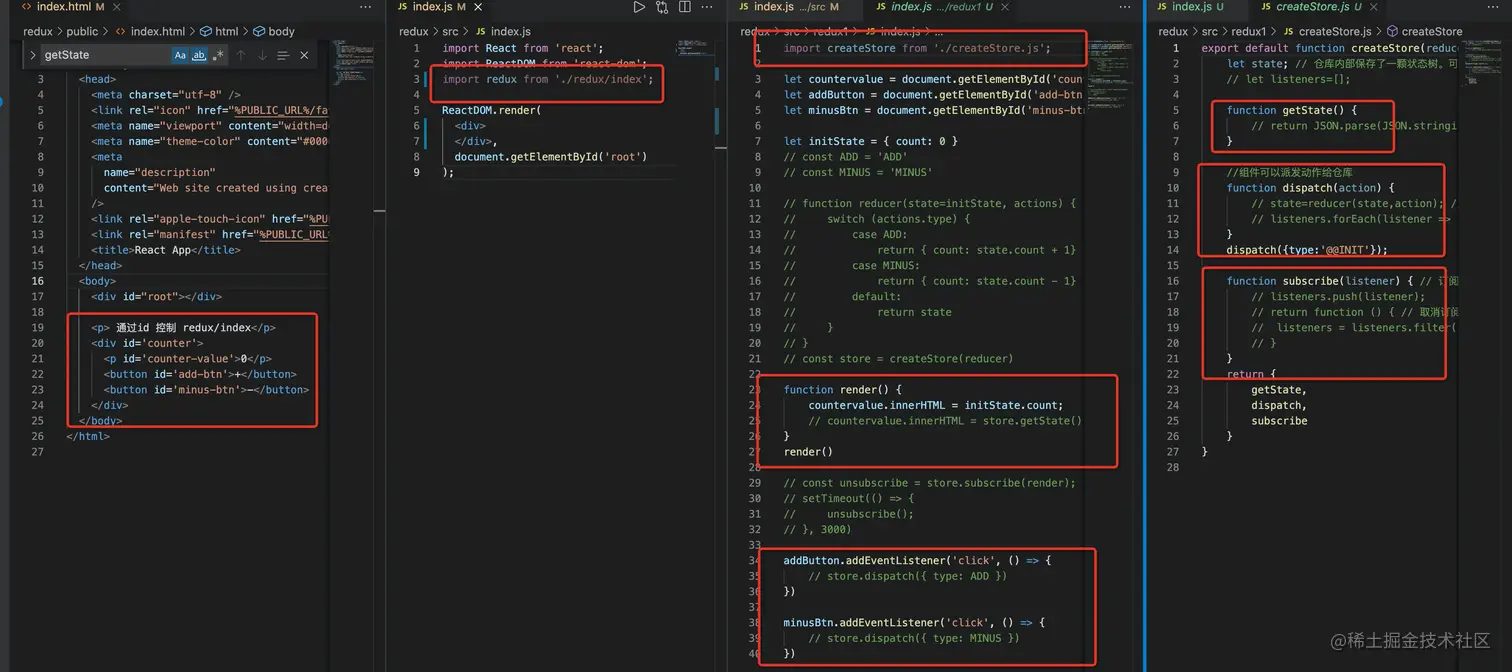
Task: Click the standalone 'render()' call line
Action: pyautogui.click(x=808, y=451)
